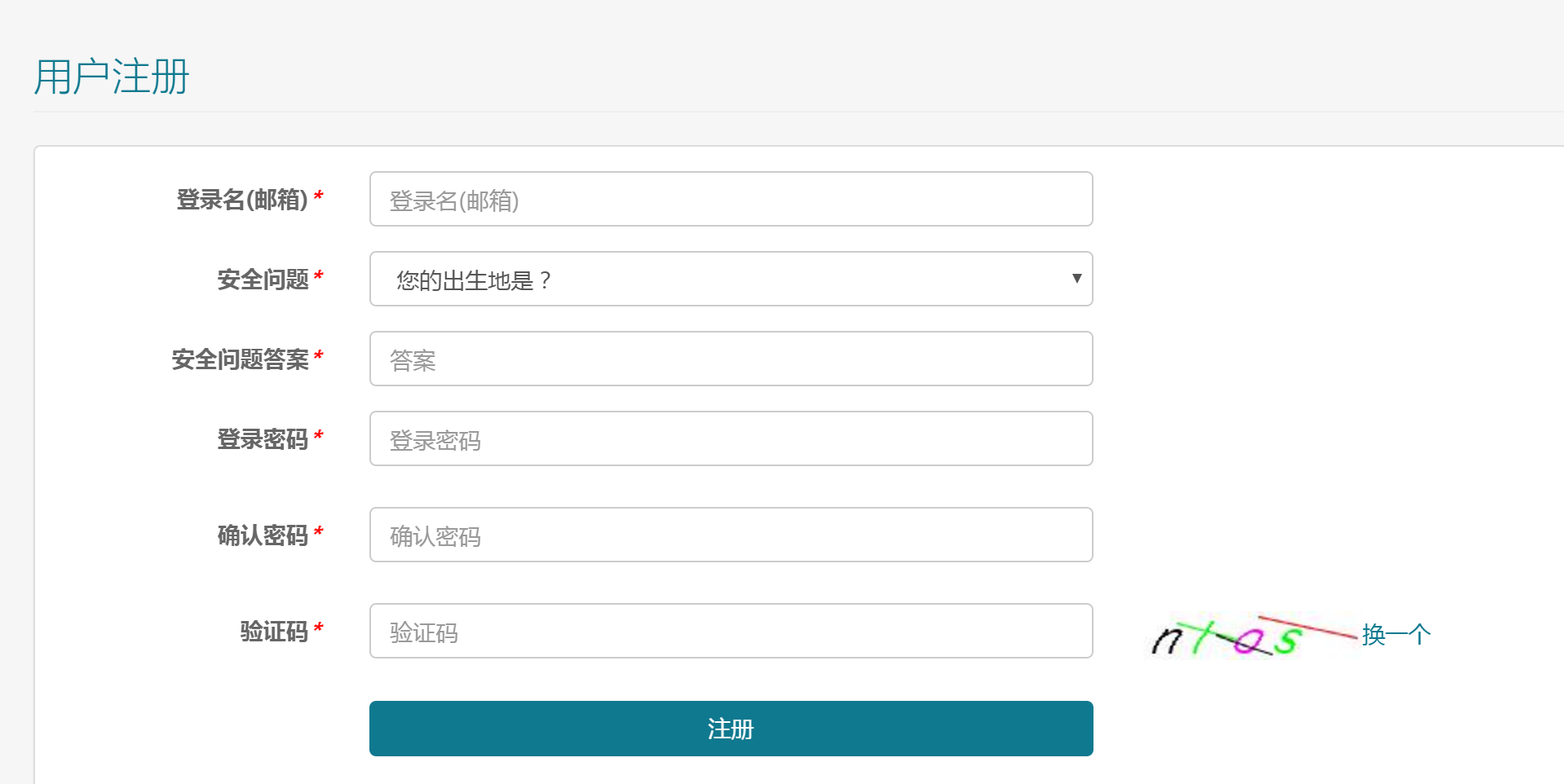Image resolution: width=1564 pixels, height=784 pixels.
Task: Focus the 验证码 captcha input box
Action: [730, 631]
